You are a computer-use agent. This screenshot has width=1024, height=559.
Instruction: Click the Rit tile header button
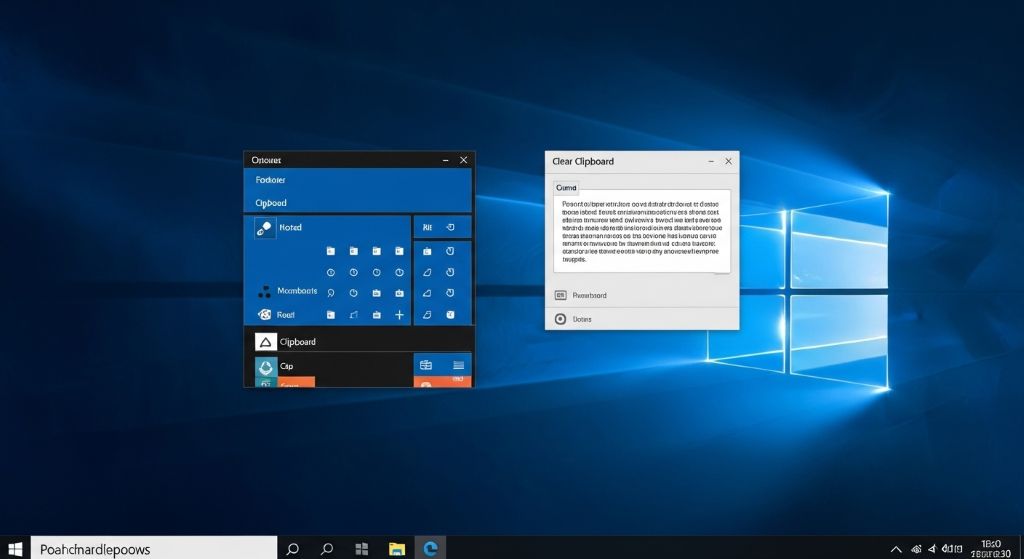click(x=428, y=227)
